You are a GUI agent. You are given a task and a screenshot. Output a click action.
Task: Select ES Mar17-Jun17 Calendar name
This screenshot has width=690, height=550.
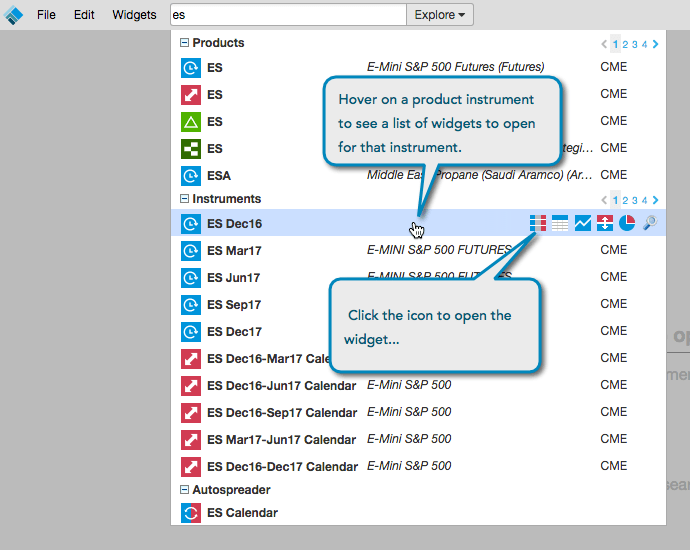tap(281, 440)
